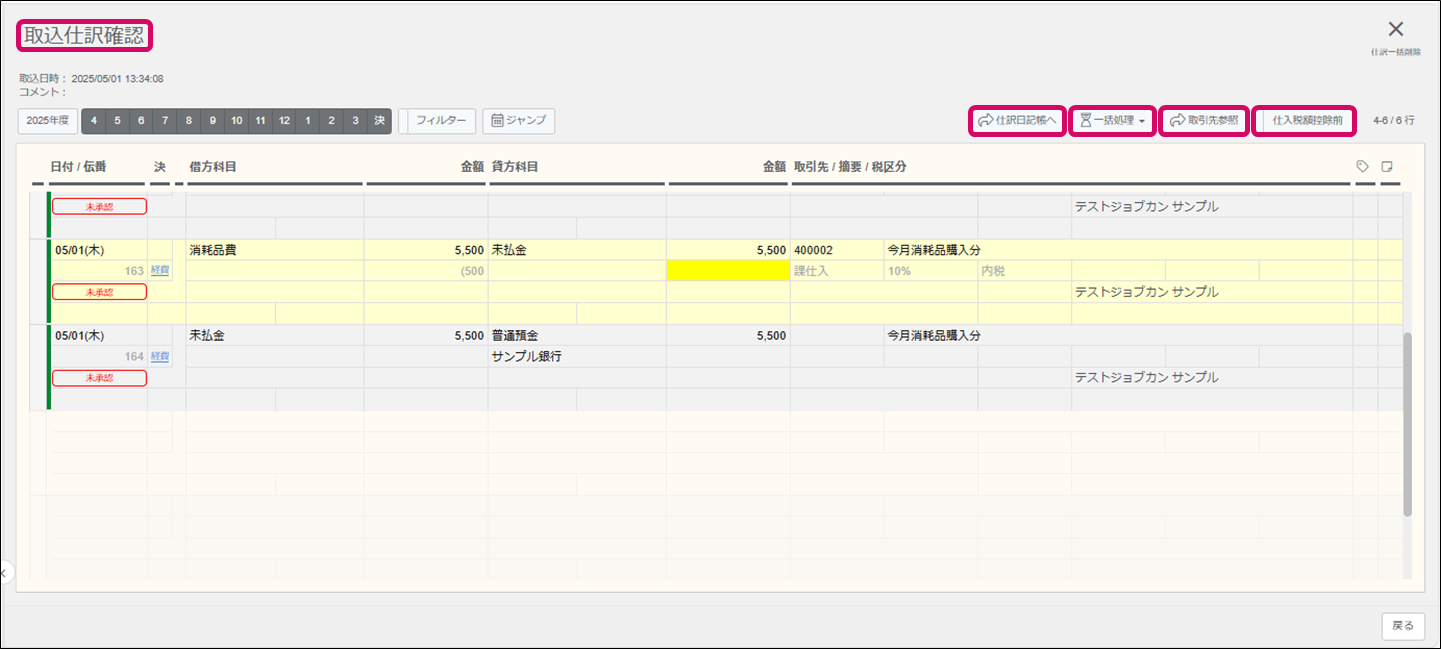Viewport: 1441px width, 649px height.
Task: Open the calendar ジャンプ button
Action: [x=518, y=121]
